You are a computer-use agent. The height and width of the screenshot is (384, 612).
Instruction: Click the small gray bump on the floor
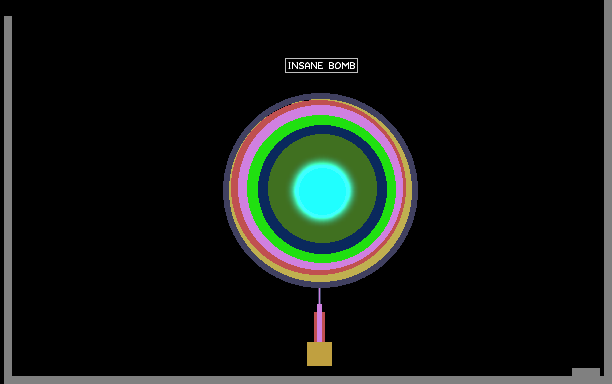(x=586, y=372)
